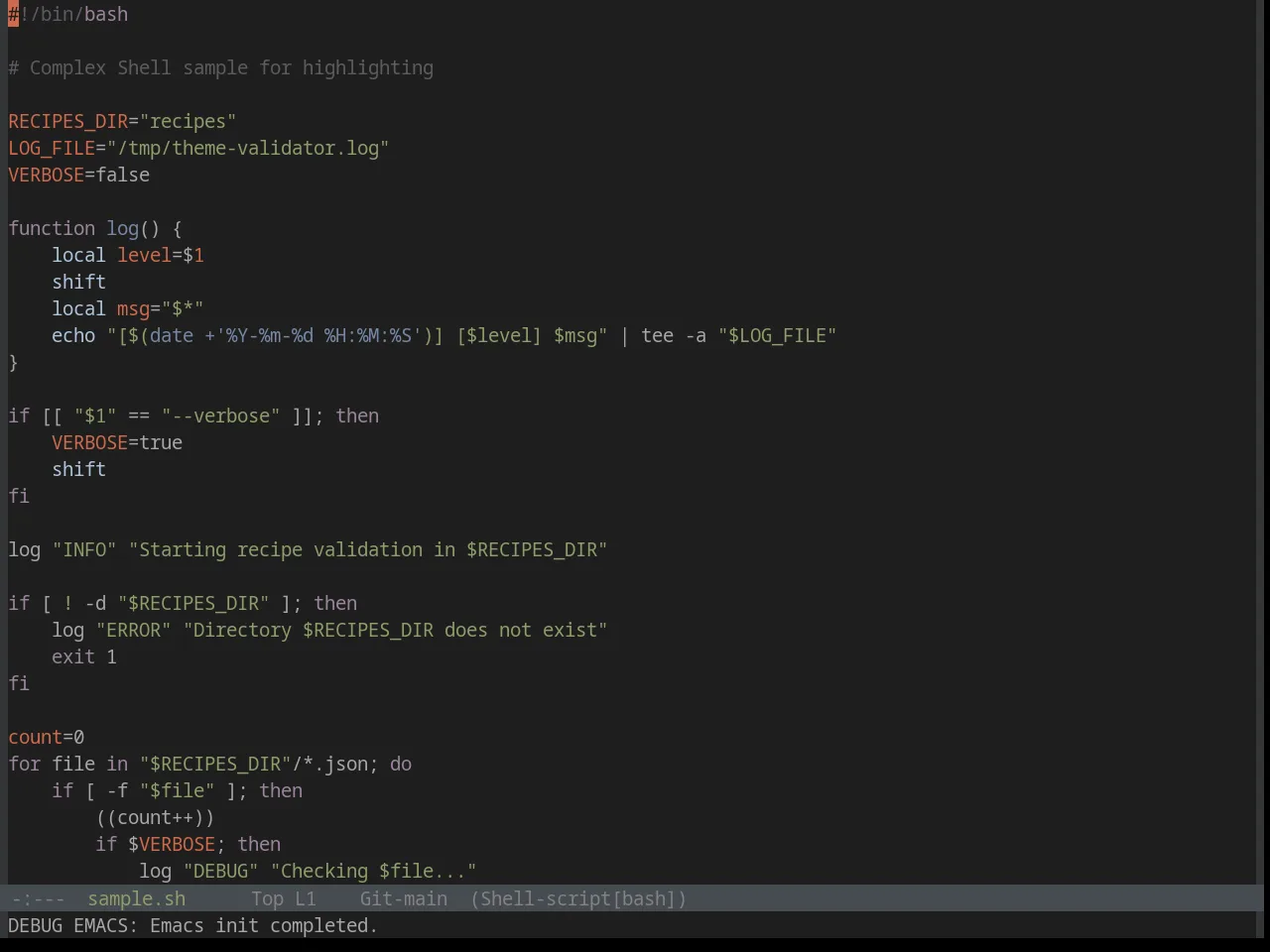Click the standalone 'shift' inside log function

click(x=79, y=282)
